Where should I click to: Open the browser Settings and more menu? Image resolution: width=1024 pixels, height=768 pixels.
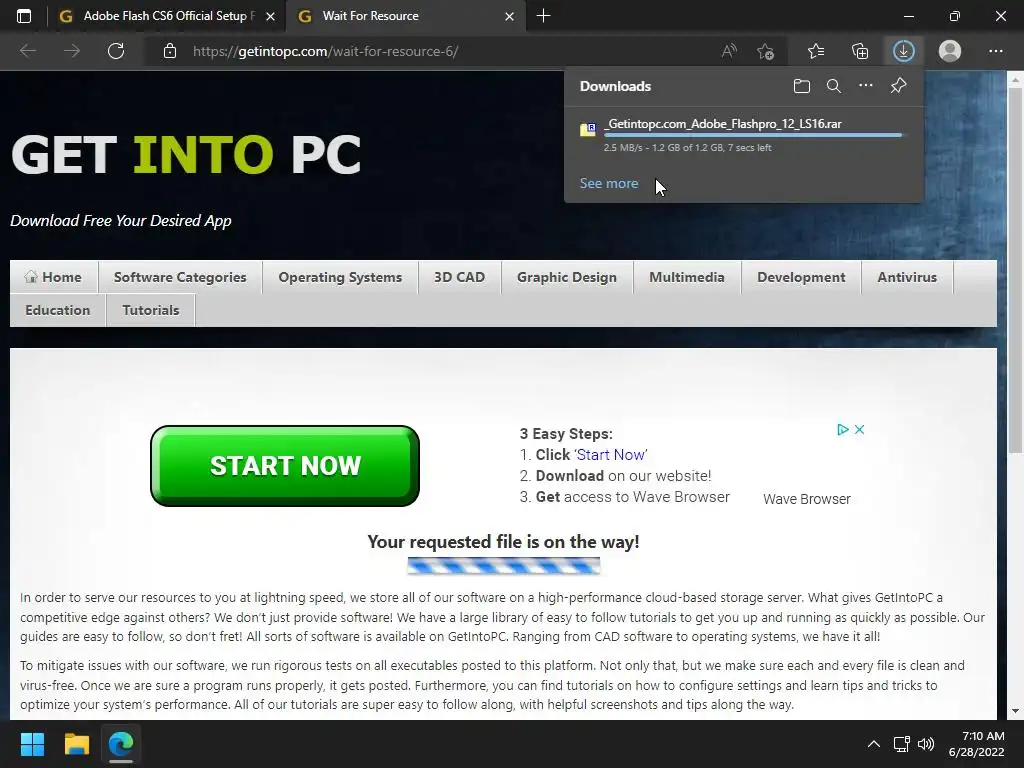click(996, 51)
